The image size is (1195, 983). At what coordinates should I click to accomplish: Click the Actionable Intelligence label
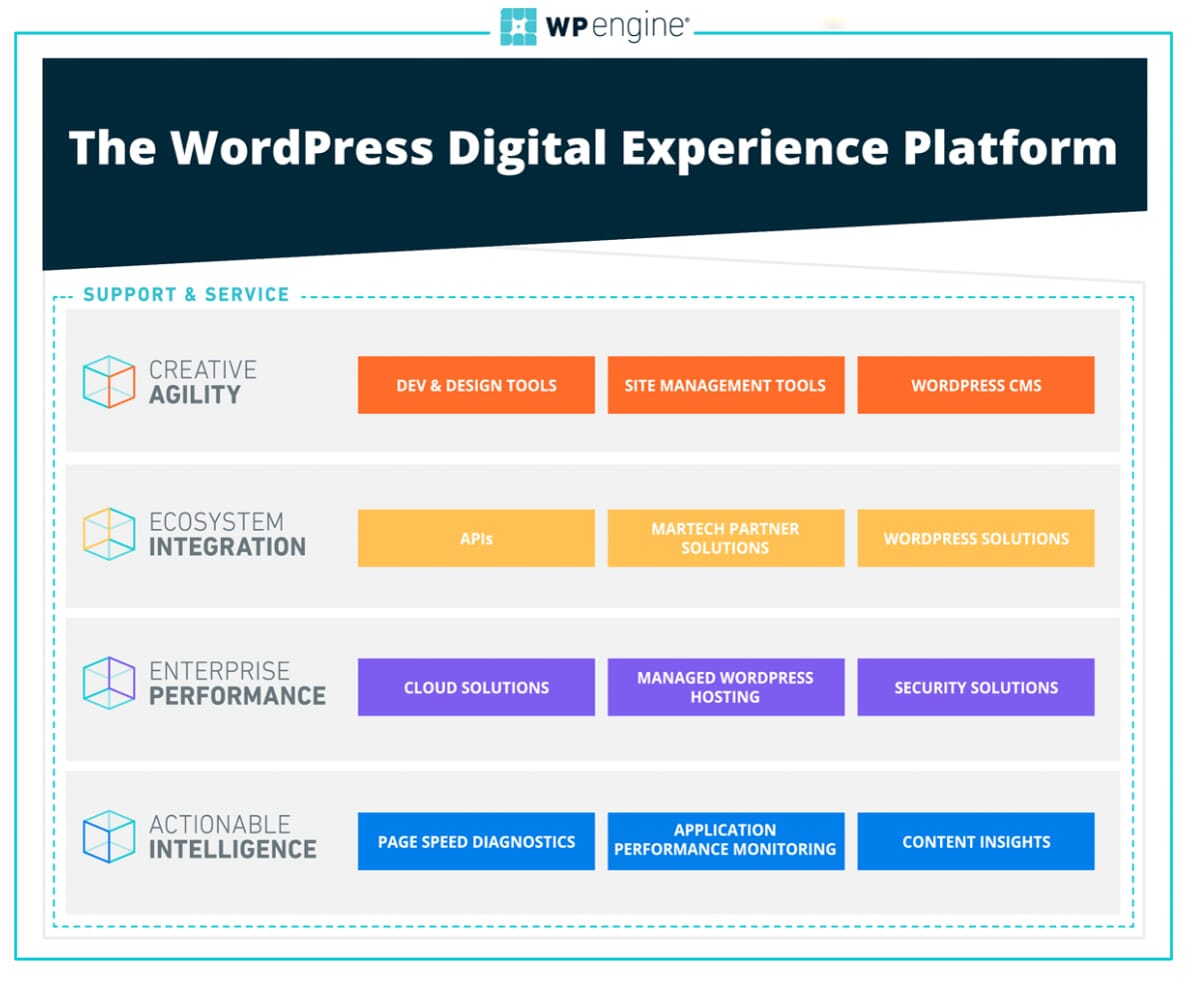click(232, 837)
